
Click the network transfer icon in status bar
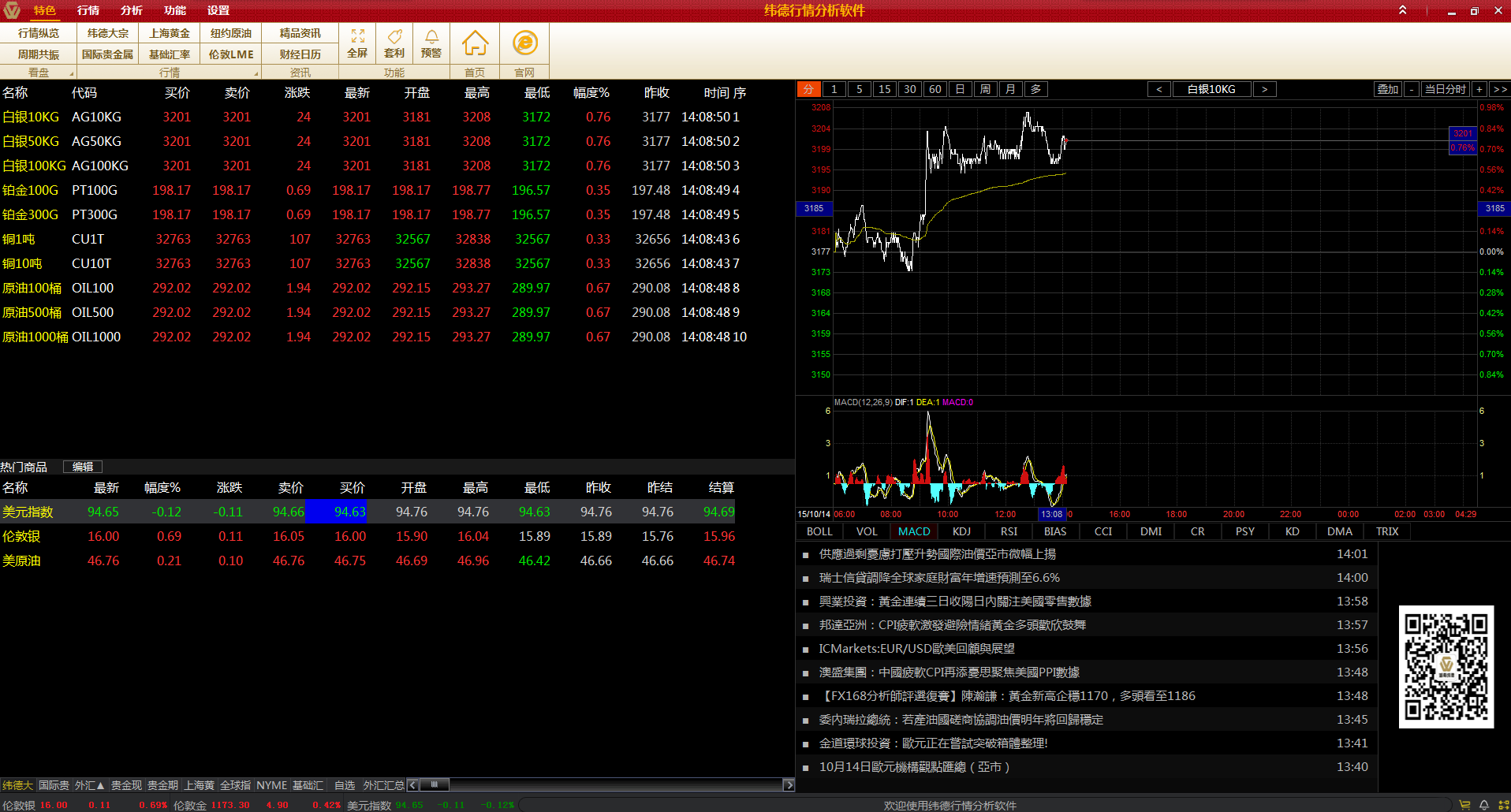1503,805
